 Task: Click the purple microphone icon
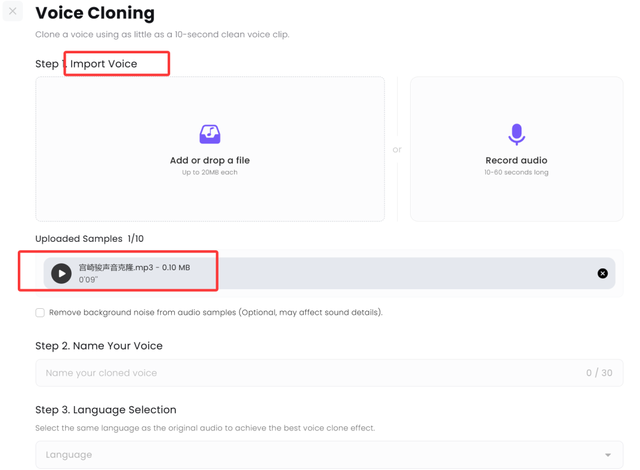click(516, 134)
